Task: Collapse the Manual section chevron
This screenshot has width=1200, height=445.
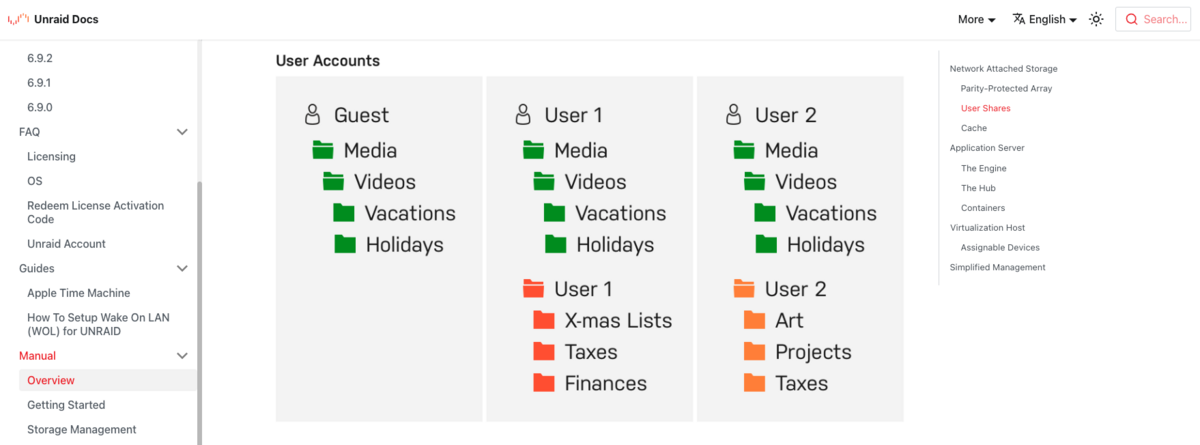Action: coord(182,356)
